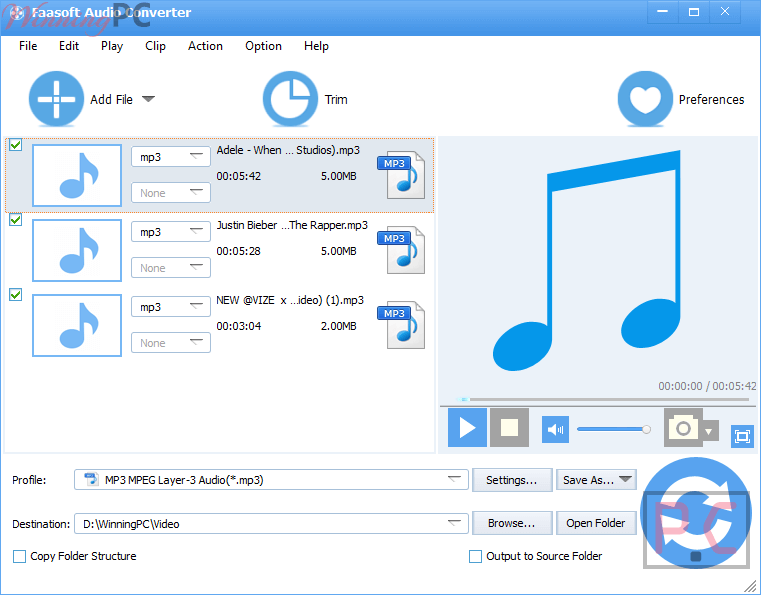Toggle full screen preview icon
This screenshot has height=595, width=761.
pos(742,436)
